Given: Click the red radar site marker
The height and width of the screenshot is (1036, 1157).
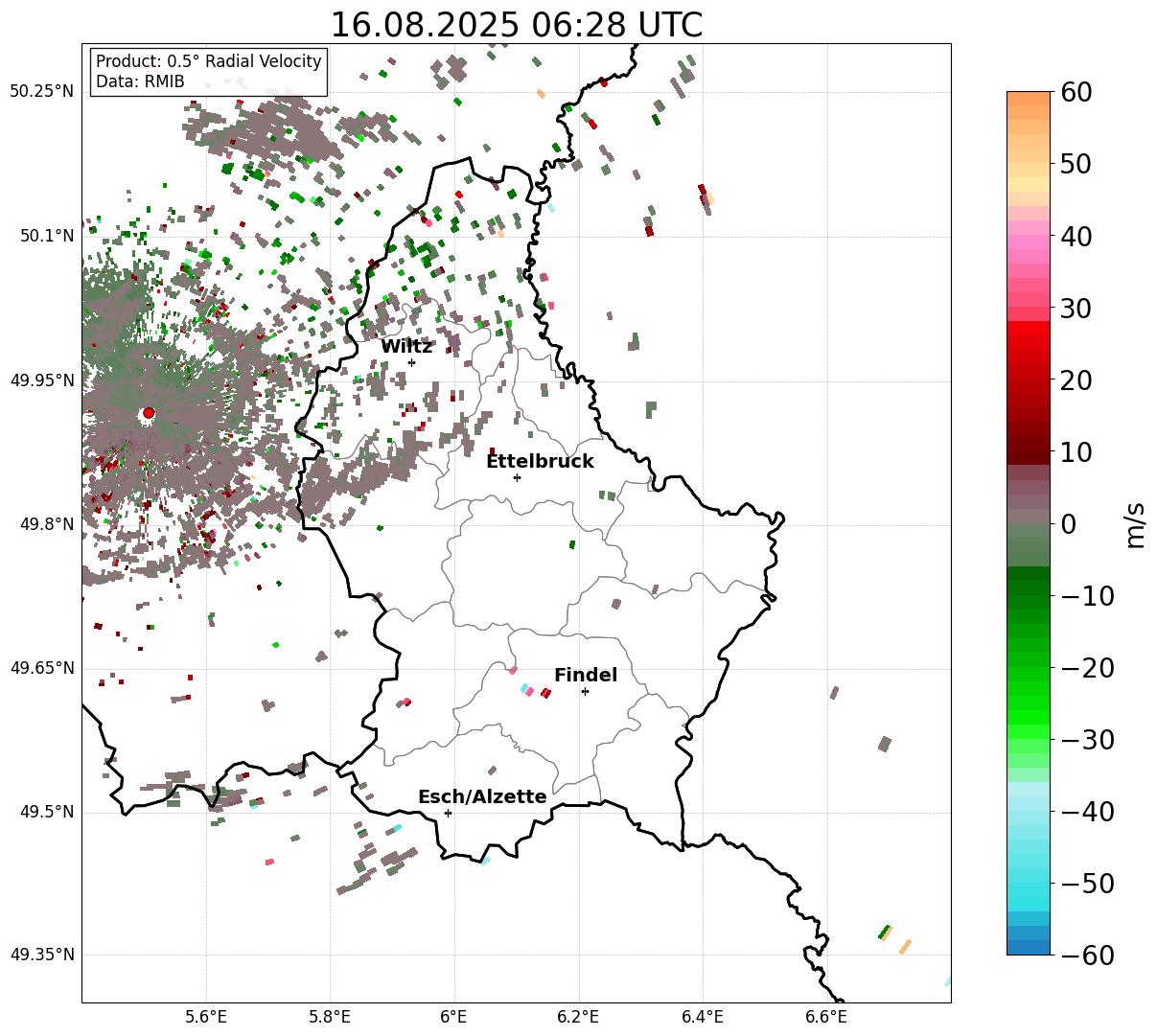Looking at the screenshot, I should click(149, 413).
